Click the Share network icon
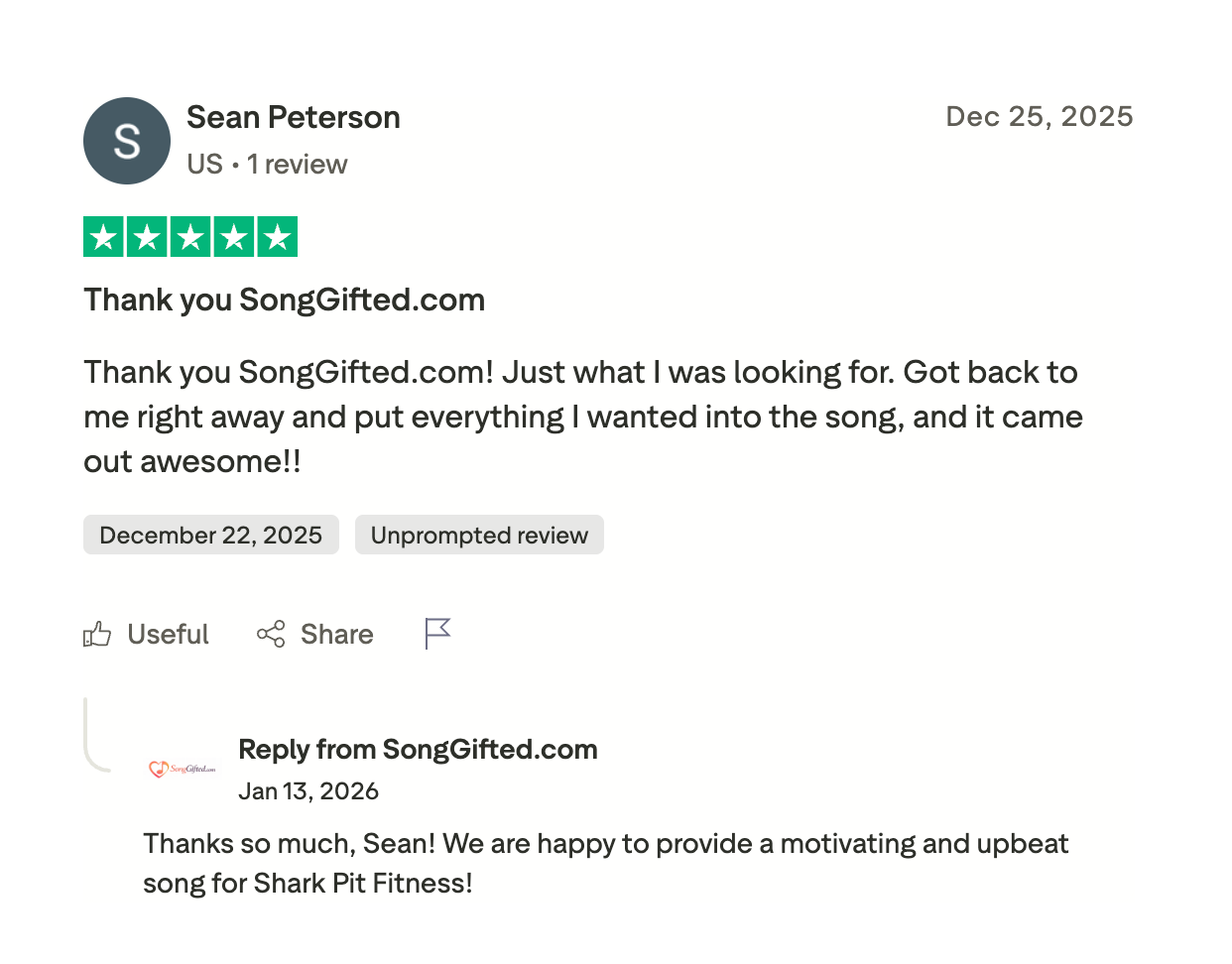Screen dimensions: 1232x964 (271, 635)
